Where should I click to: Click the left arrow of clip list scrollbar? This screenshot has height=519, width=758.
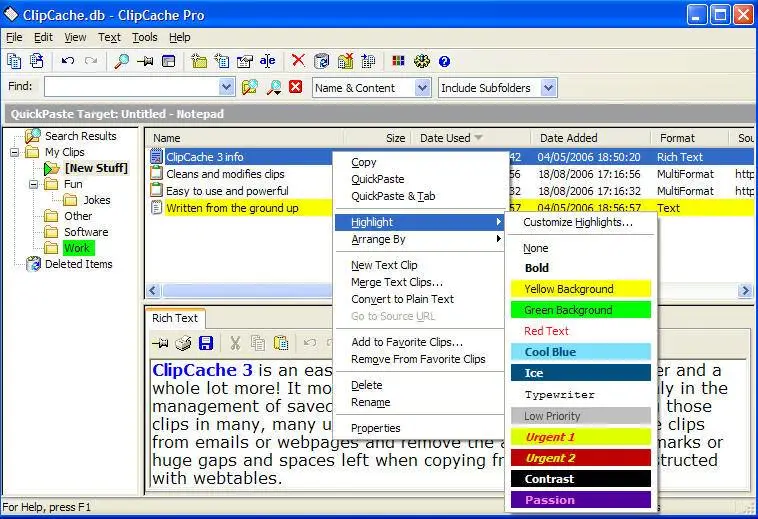click(153, 290)
